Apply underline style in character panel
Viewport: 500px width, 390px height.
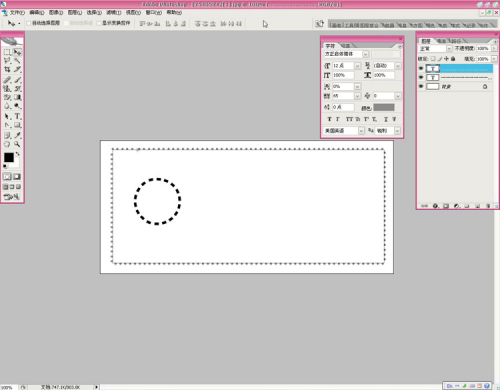pyautogui.click(x=386, y=119)
